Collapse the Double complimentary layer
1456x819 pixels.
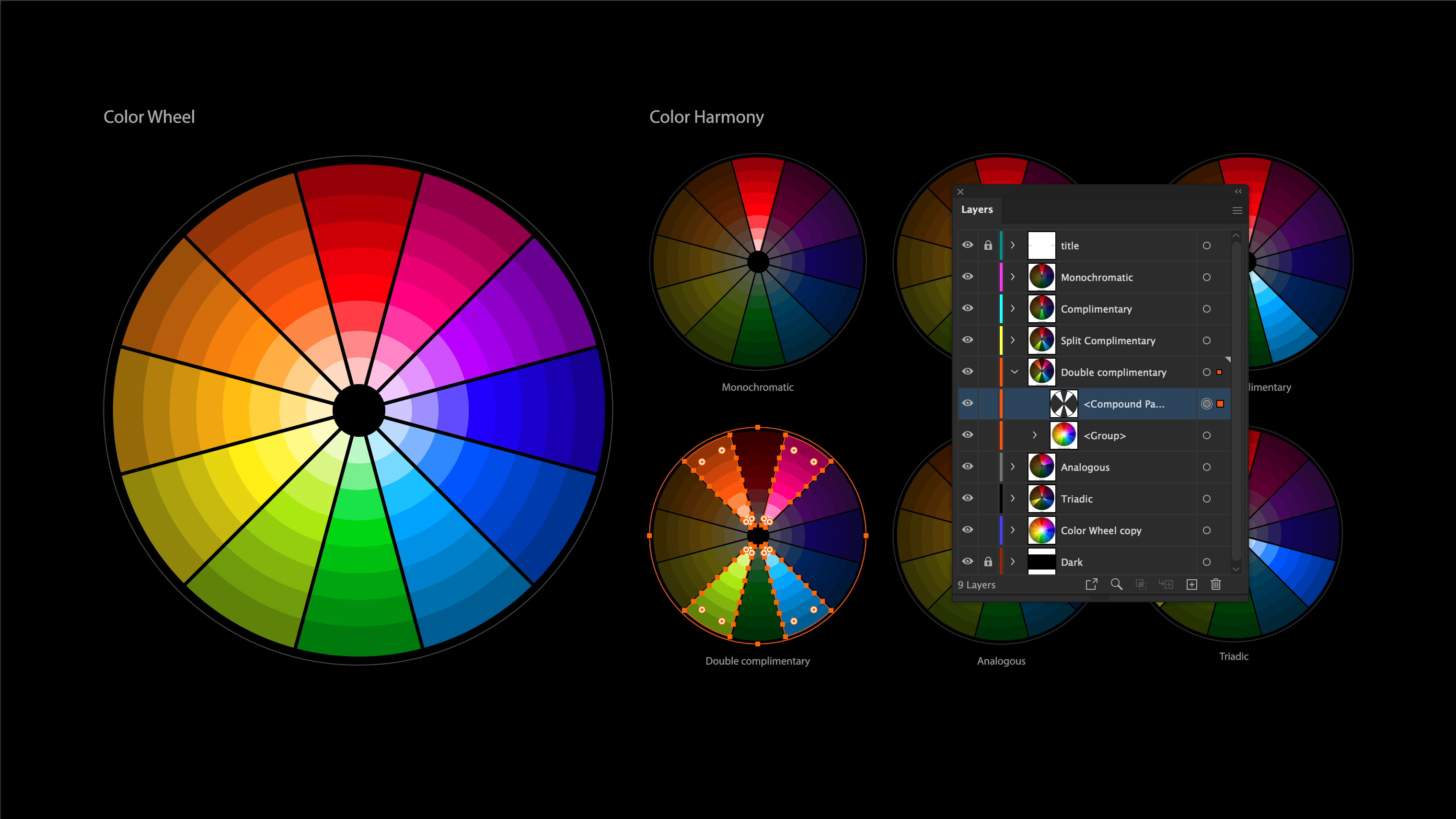[x=1015, y=372]
